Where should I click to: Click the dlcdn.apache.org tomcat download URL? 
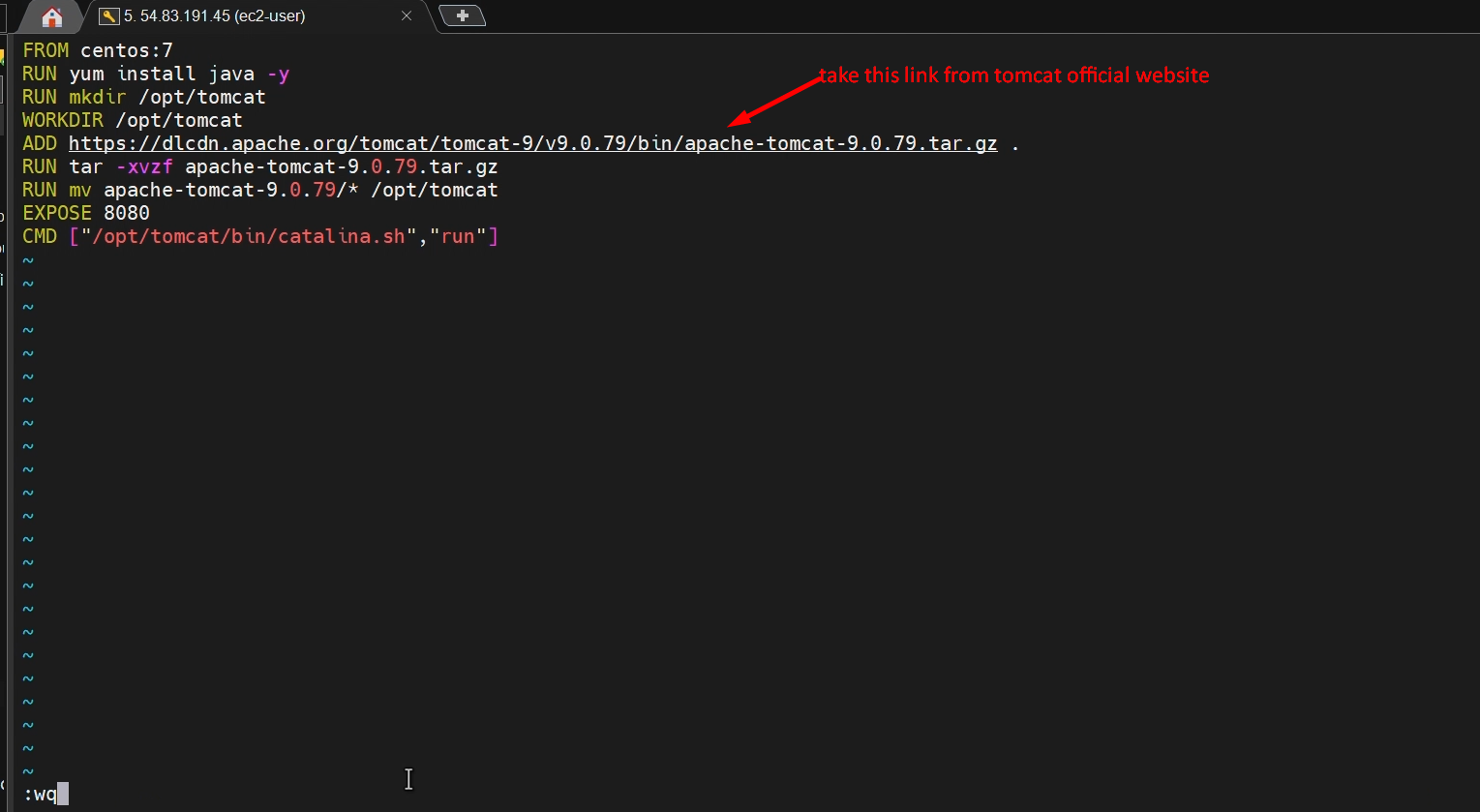(532, 143)
